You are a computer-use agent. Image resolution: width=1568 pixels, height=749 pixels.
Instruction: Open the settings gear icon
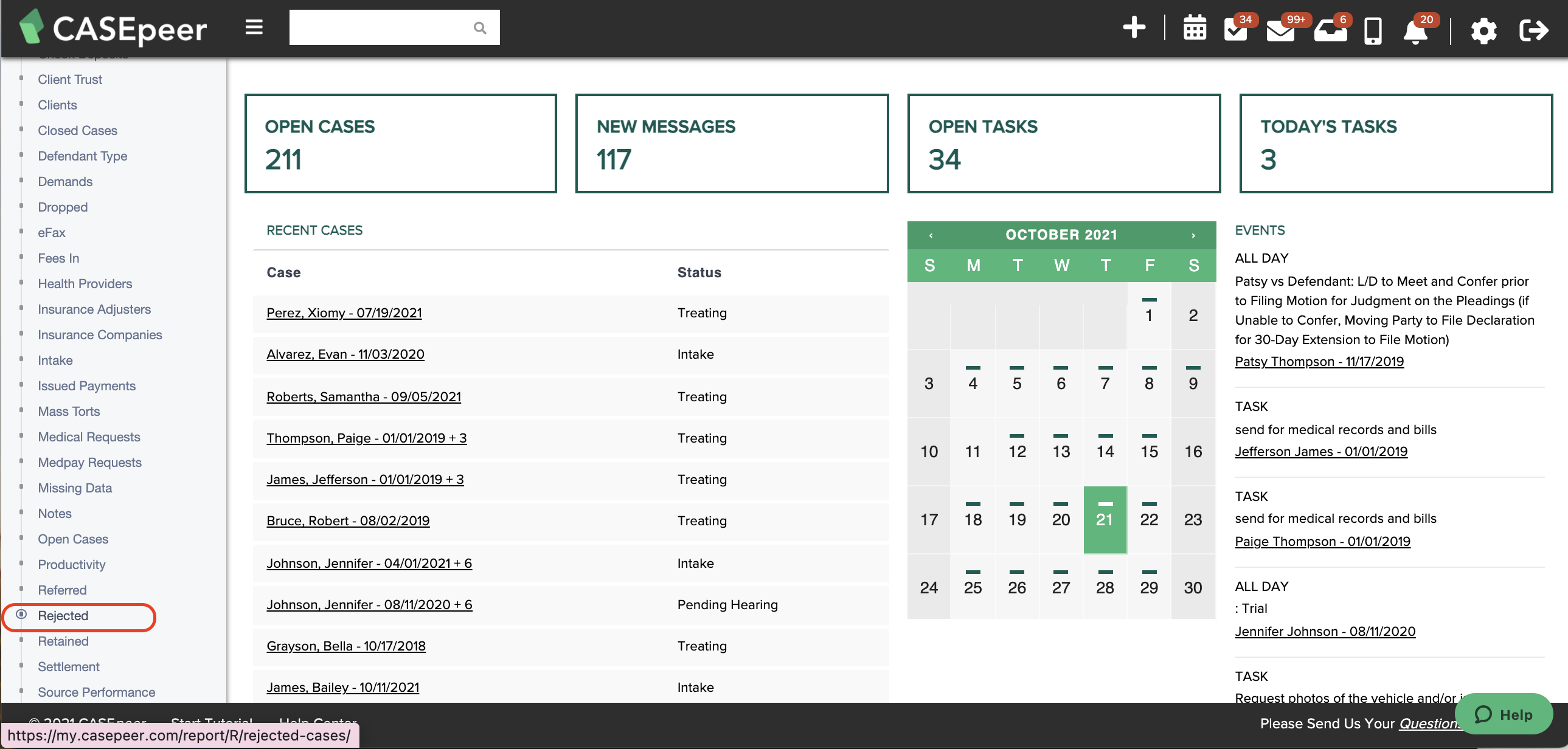1483,30
